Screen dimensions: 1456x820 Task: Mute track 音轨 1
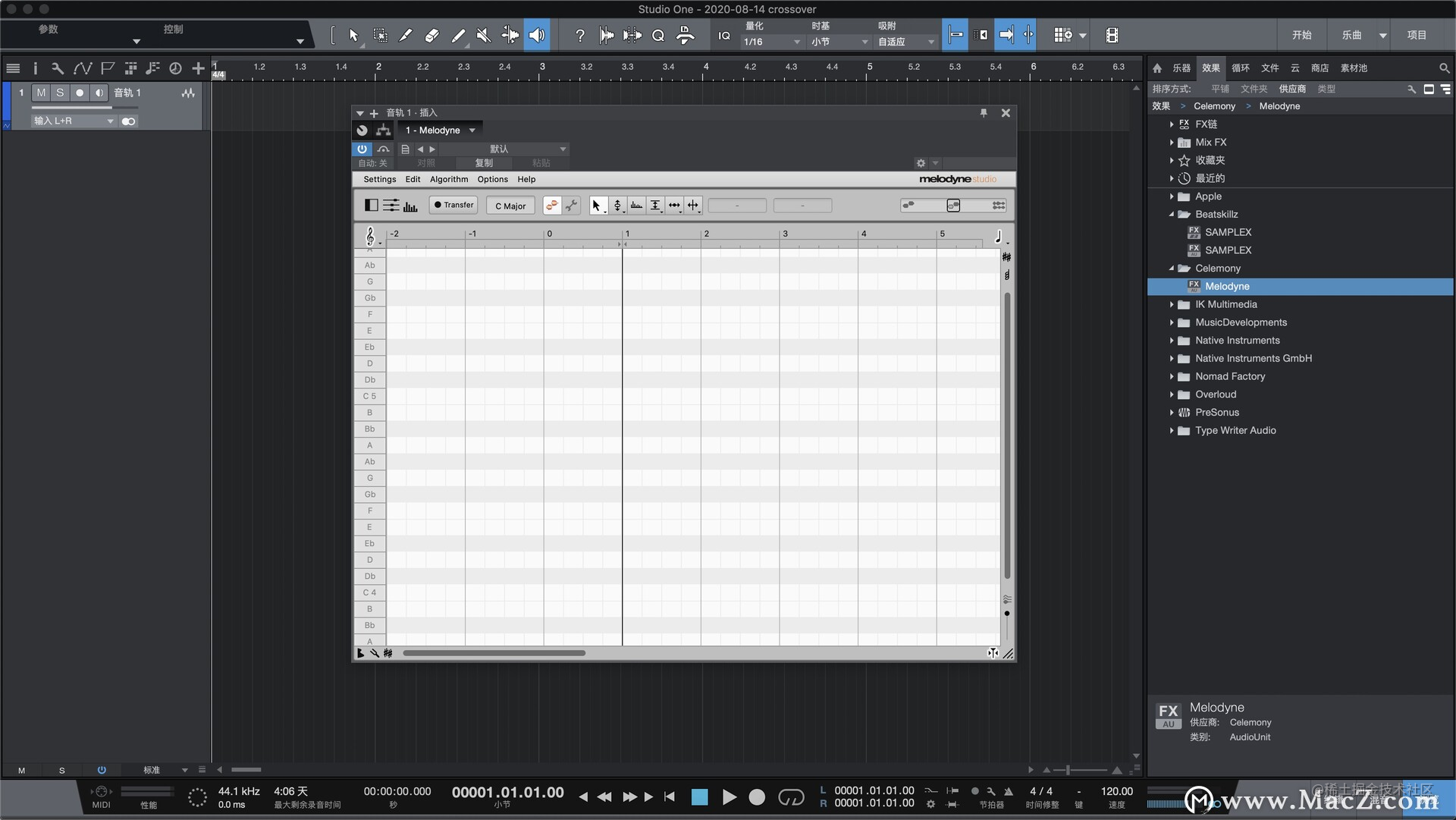coord(41,93)
